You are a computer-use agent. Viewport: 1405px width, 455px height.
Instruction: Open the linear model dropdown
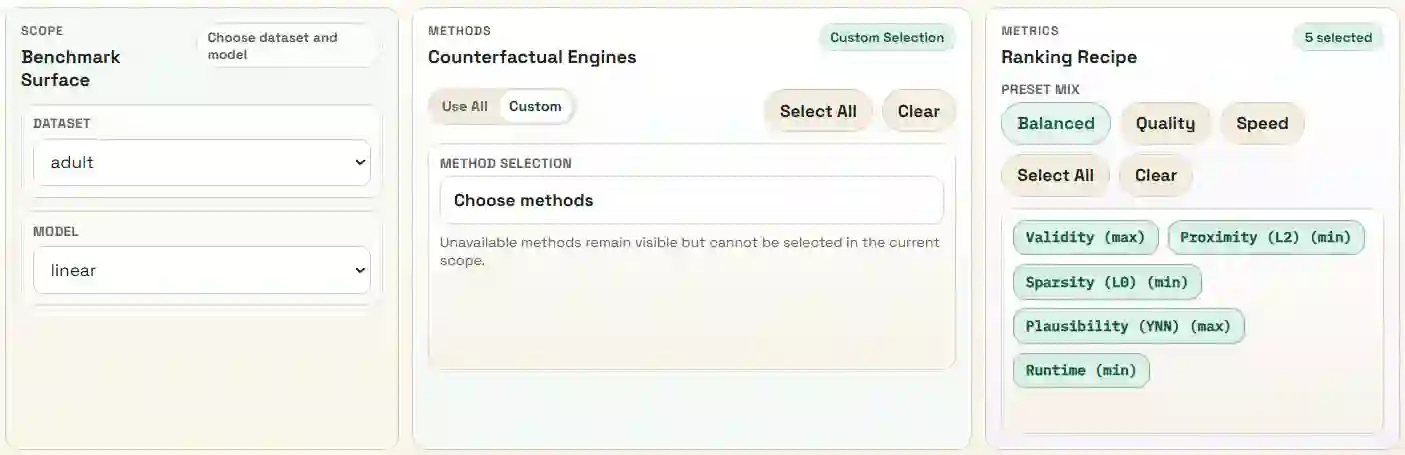coord(202,270)
